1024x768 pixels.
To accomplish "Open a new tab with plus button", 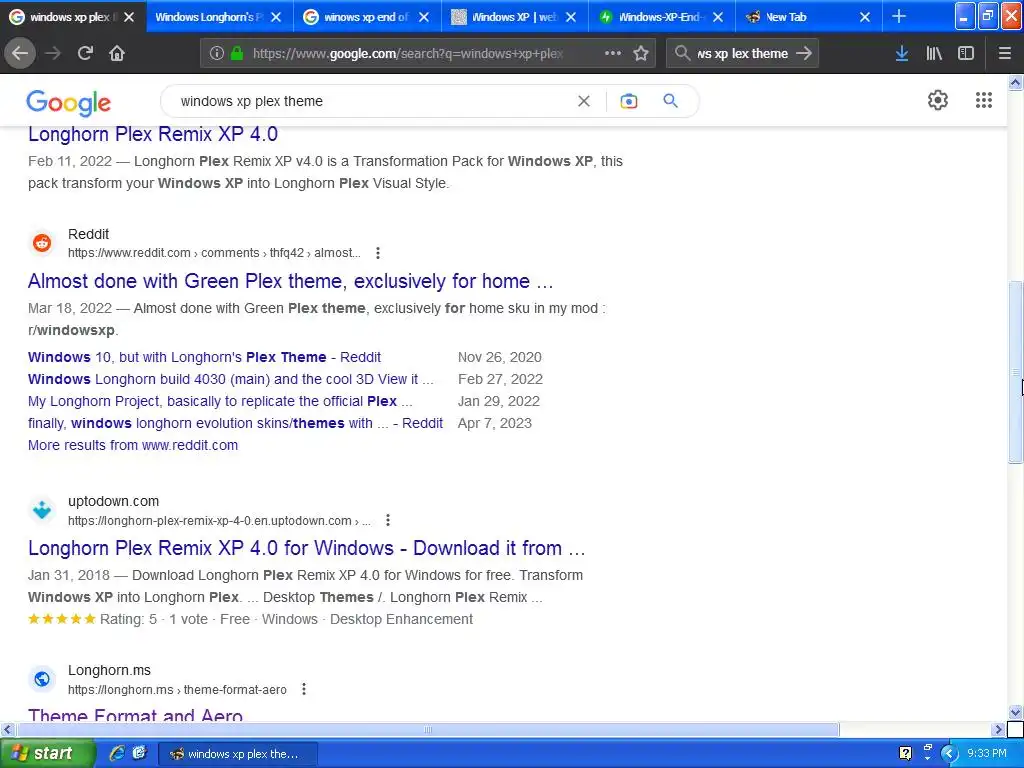I will point(899,16).
